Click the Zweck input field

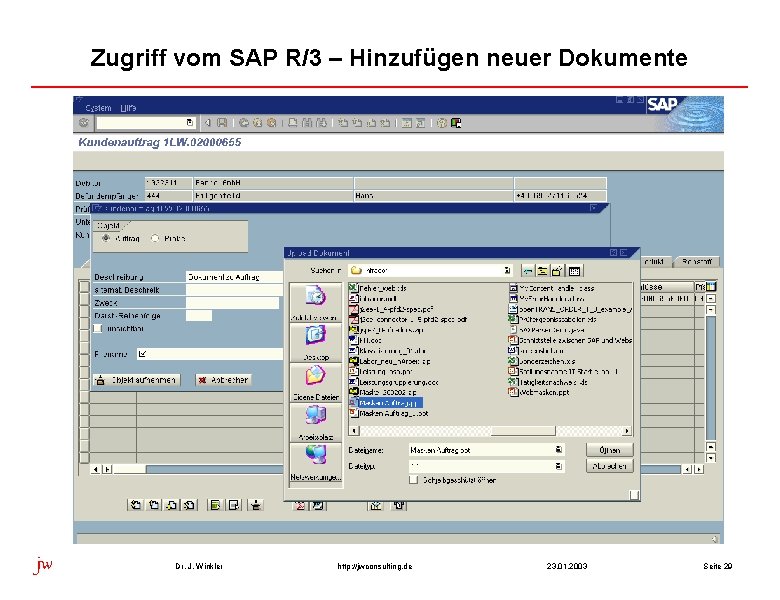(232, 302)
